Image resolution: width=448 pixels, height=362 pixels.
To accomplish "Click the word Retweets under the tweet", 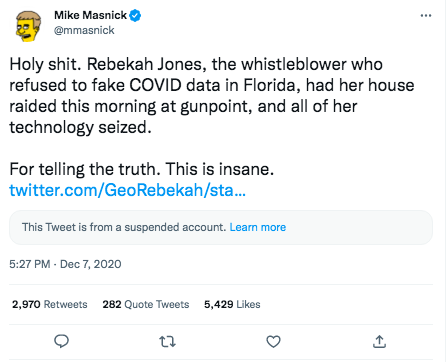I will click(x=66, y=304).
